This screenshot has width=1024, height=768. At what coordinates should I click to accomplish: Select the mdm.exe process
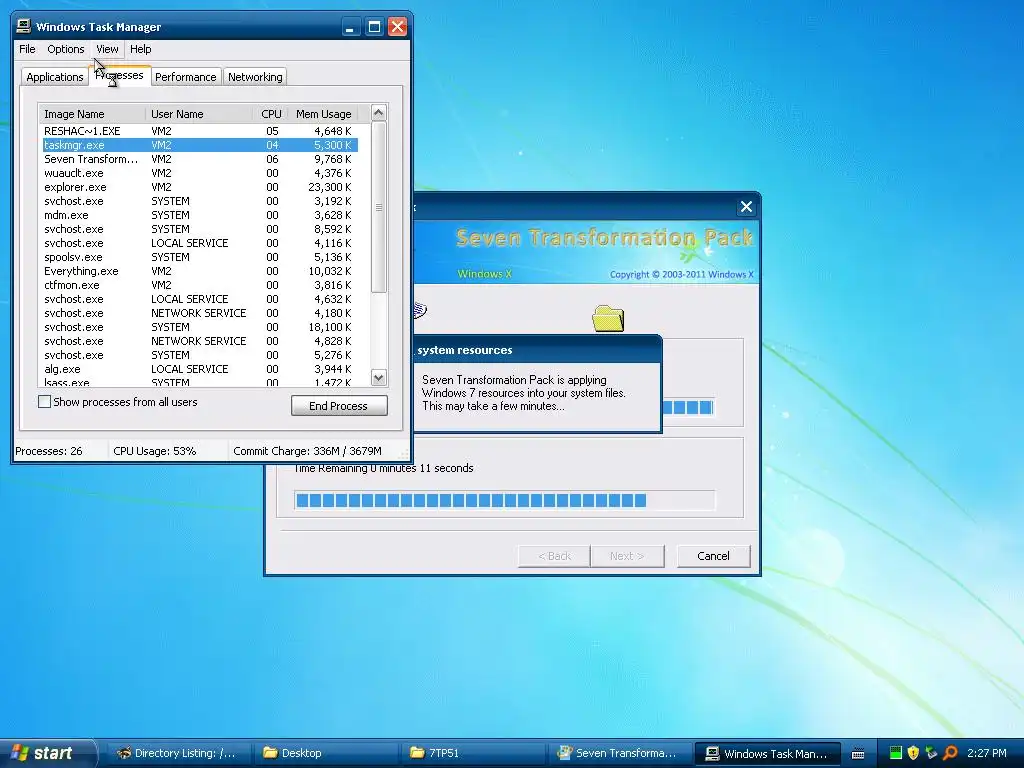(x=200, y=215)
